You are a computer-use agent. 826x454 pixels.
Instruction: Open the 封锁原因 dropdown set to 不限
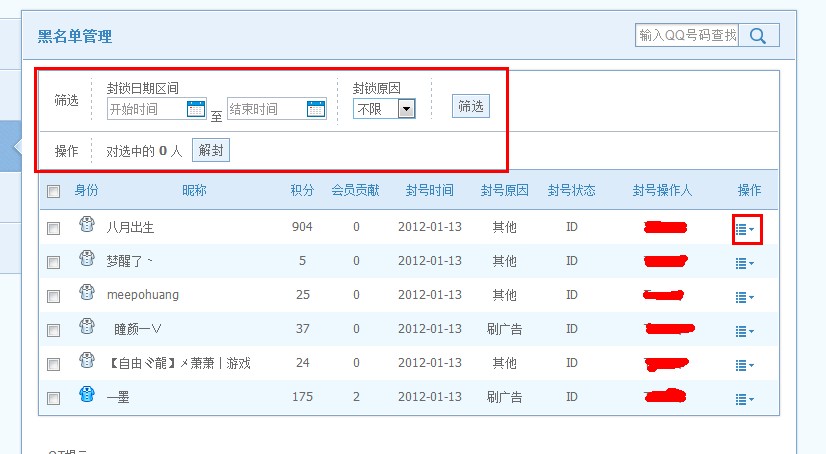[x=384, y=109]
